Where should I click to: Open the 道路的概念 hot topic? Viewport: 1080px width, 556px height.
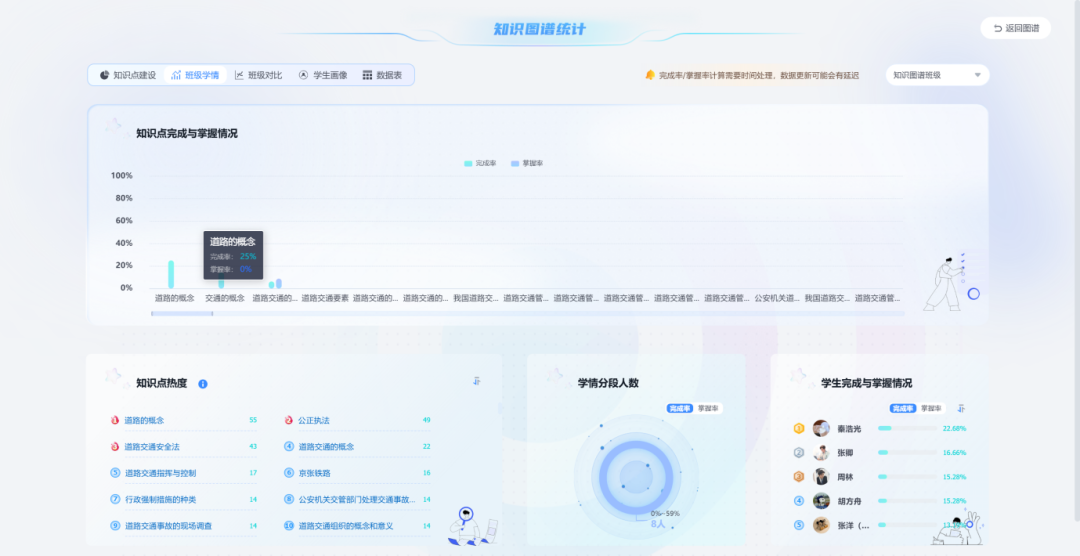click(144, 420)
